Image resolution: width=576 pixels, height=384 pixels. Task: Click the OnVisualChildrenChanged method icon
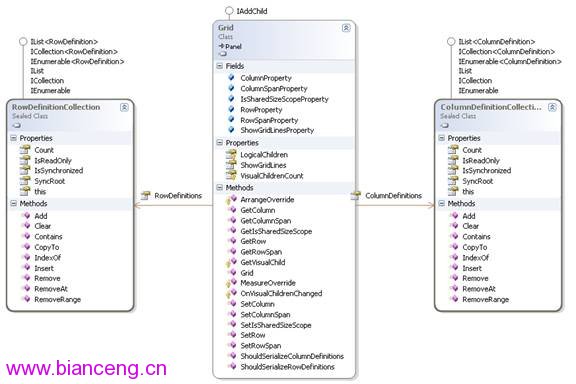[231, 294]
